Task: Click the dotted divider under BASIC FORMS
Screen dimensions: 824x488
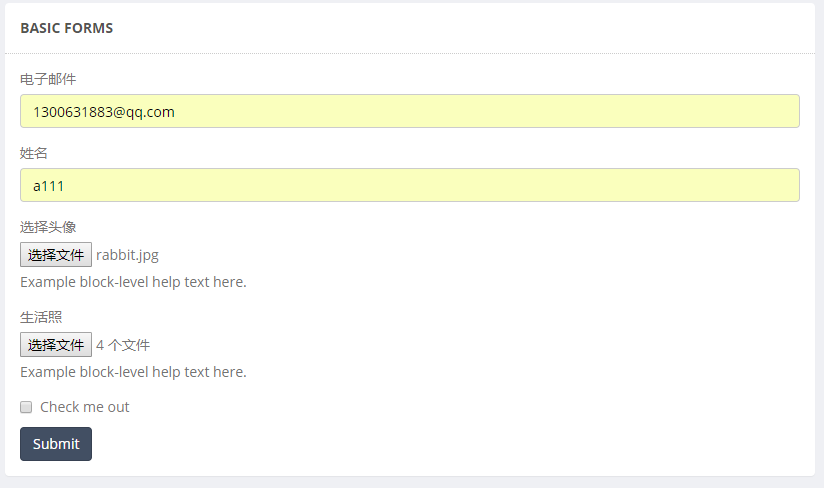Action: point(410,54)
